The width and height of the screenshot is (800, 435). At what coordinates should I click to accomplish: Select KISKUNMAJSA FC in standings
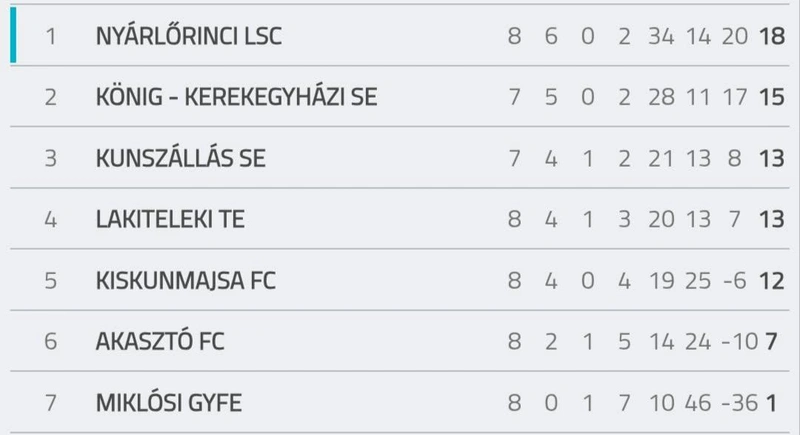pyautogui.click(x=186, y=280)
